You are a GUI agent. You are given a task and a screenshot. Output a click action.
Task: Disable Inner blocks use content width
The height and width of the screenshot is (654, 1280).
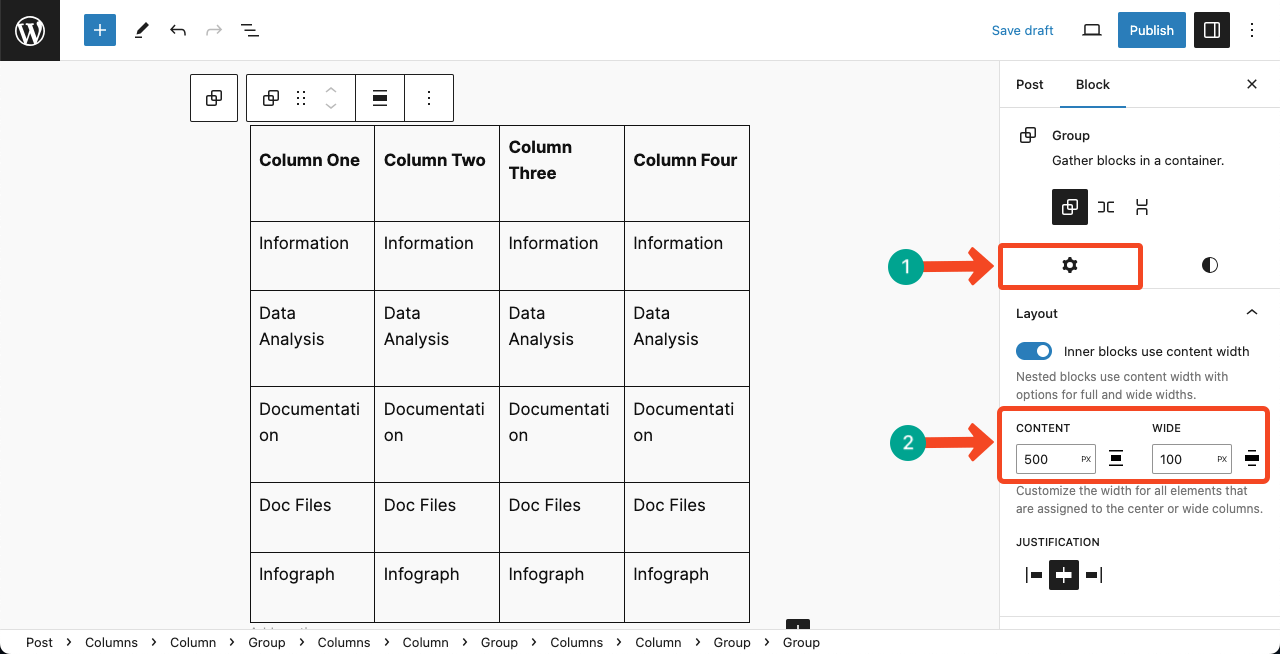(x=1034, y=351)
